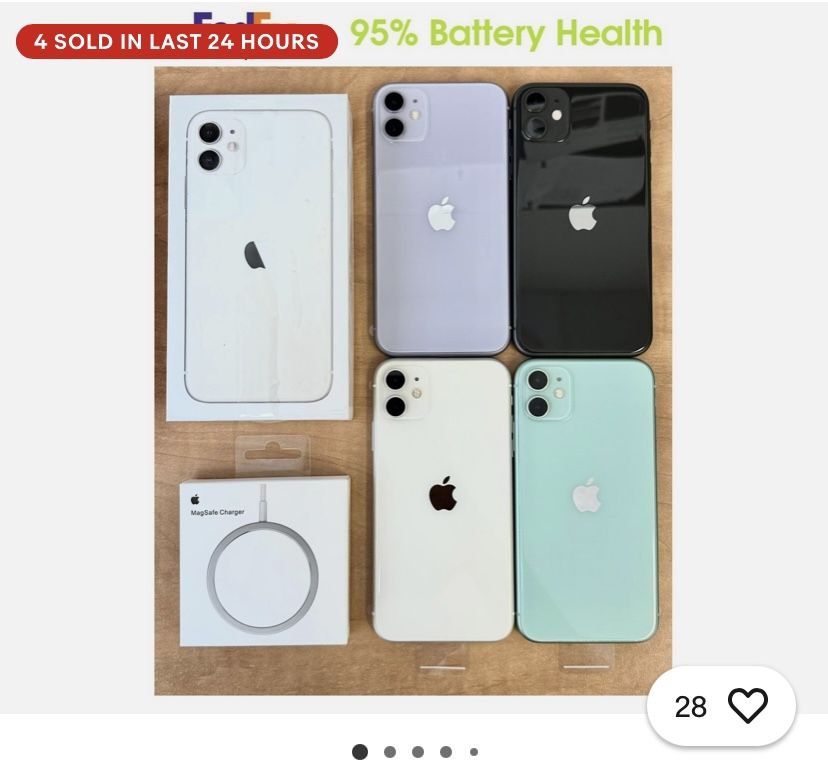Viewport: 828px width, 760px height.
Task: Click the Apple logo on black iPhone
Action: point(582,213)
